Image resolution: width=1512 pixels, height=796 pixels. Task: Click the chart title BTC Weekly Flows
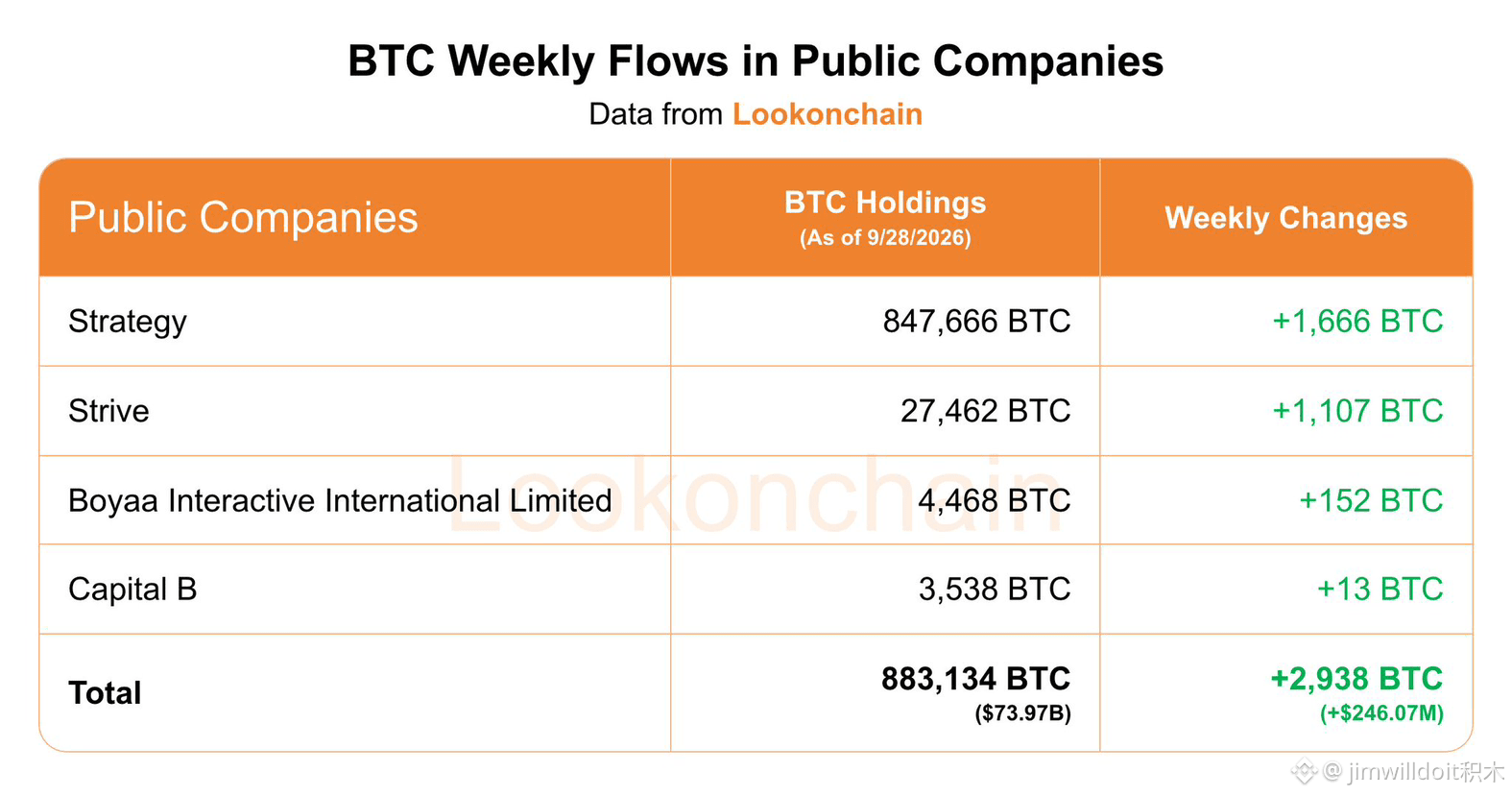pos(756,61)
